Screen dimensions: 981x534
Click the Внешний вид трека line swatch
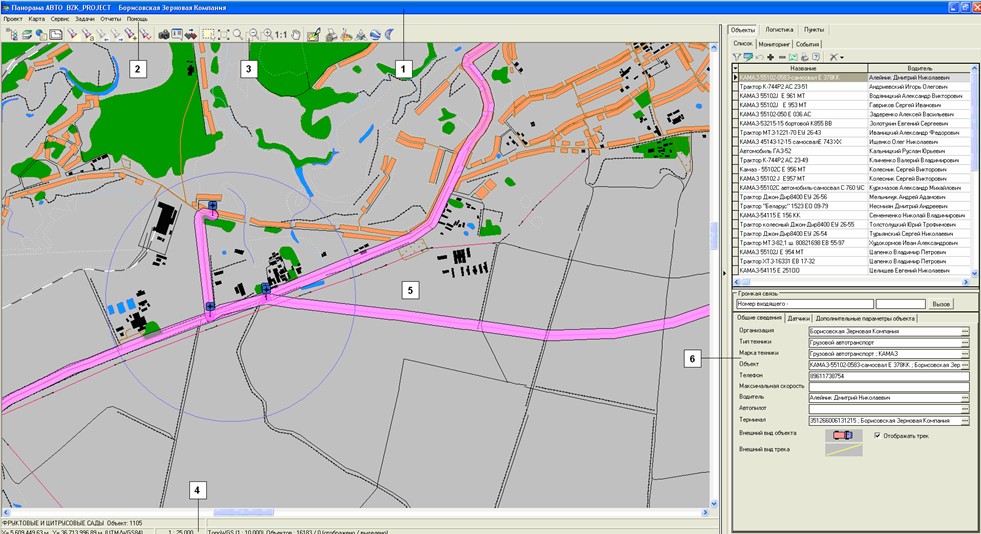(842, 450)
